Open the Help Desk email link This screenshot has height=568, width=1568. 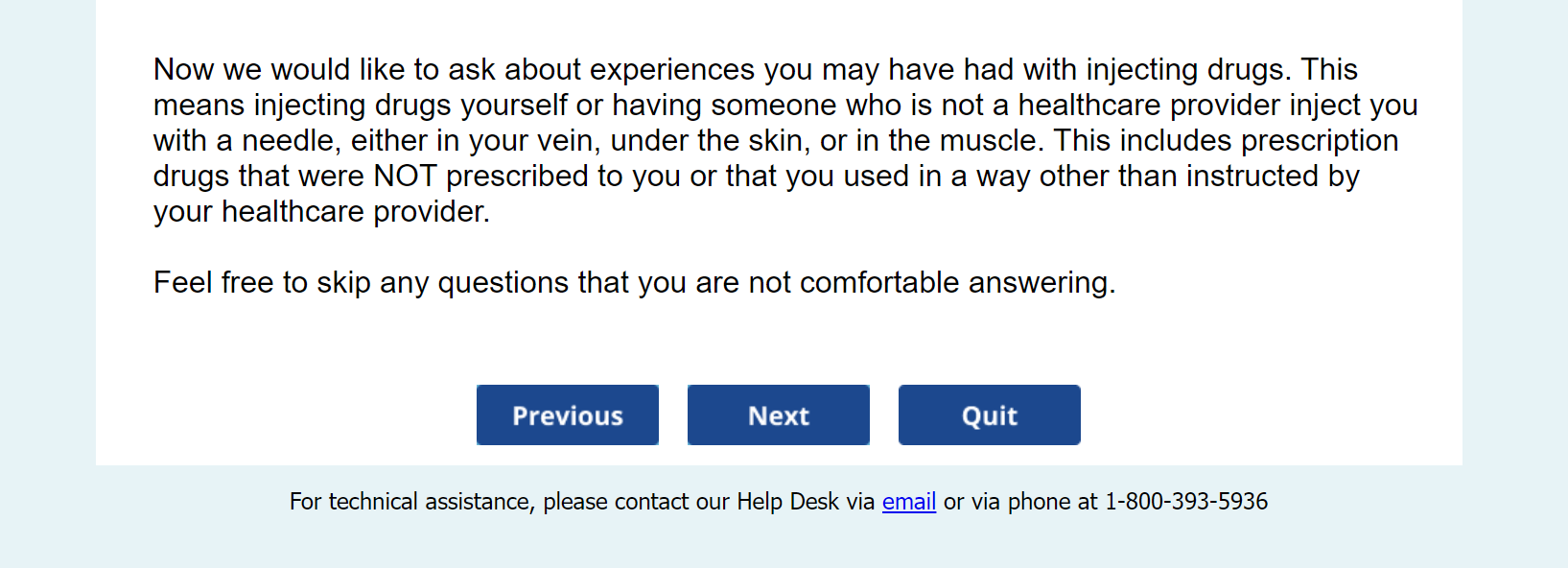point(908,502)
